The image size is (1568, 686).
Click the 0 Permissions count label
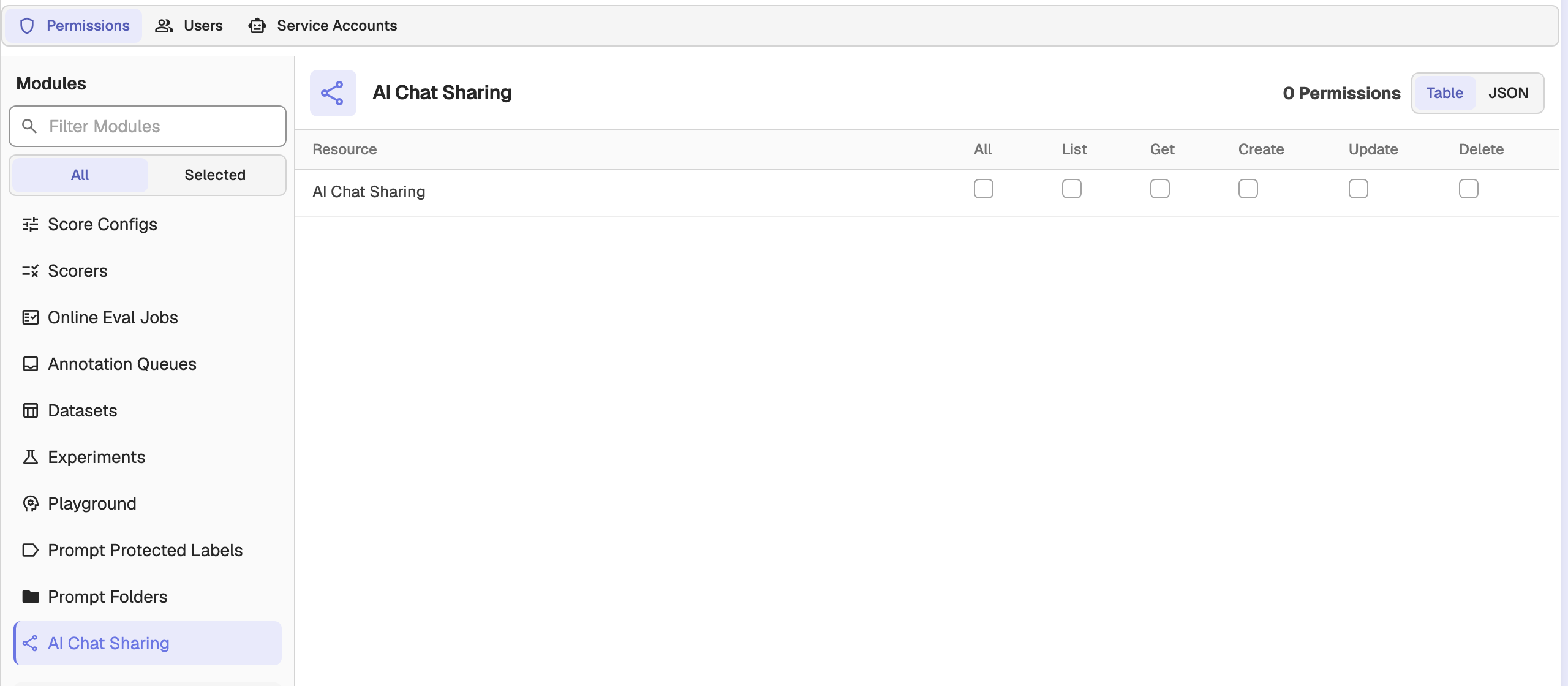coord(1341,93)
